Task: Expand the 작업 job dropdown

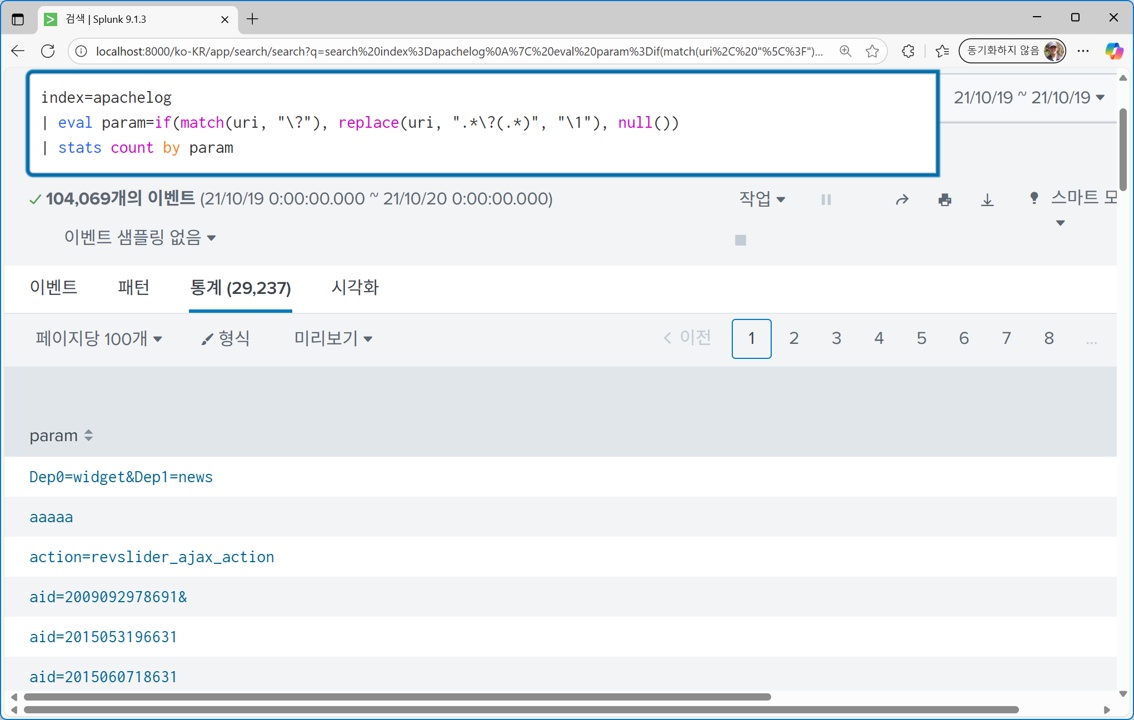Action: point(762,199)
